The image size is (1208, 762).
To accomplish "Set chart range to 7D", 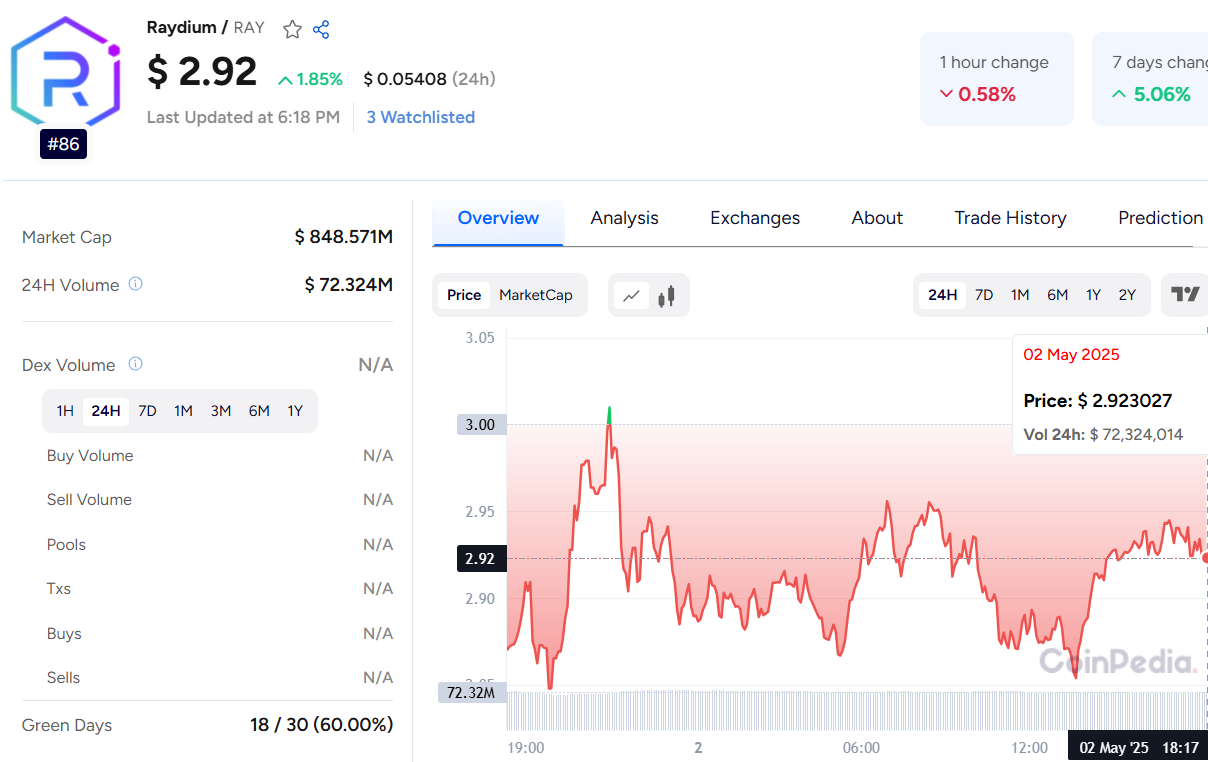I will pyautogui.click(x=984, y=295).
